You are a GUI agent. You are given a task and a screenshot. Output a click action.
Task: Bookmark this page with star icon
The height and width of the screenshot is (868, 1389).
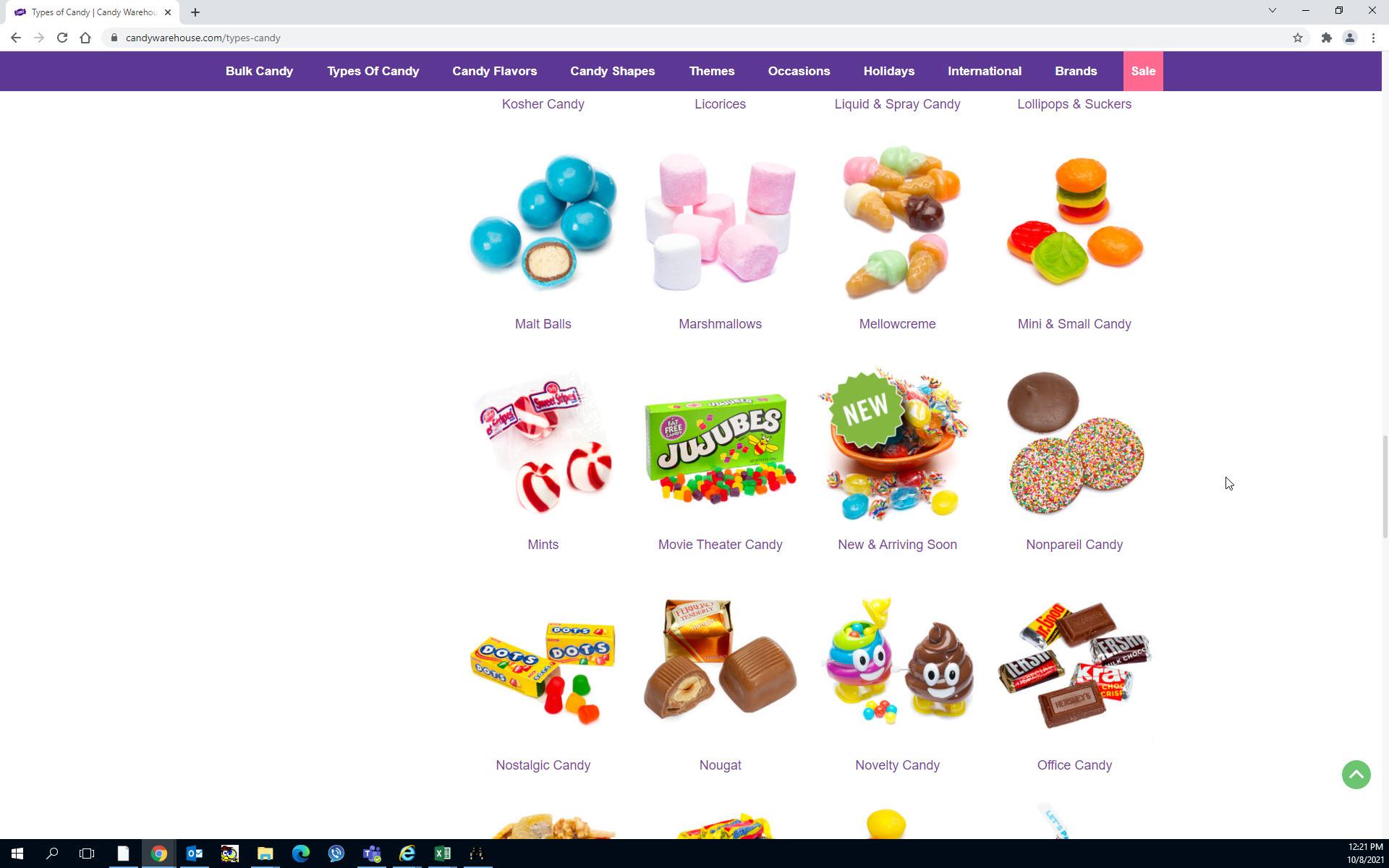(x=1297, y=38)
